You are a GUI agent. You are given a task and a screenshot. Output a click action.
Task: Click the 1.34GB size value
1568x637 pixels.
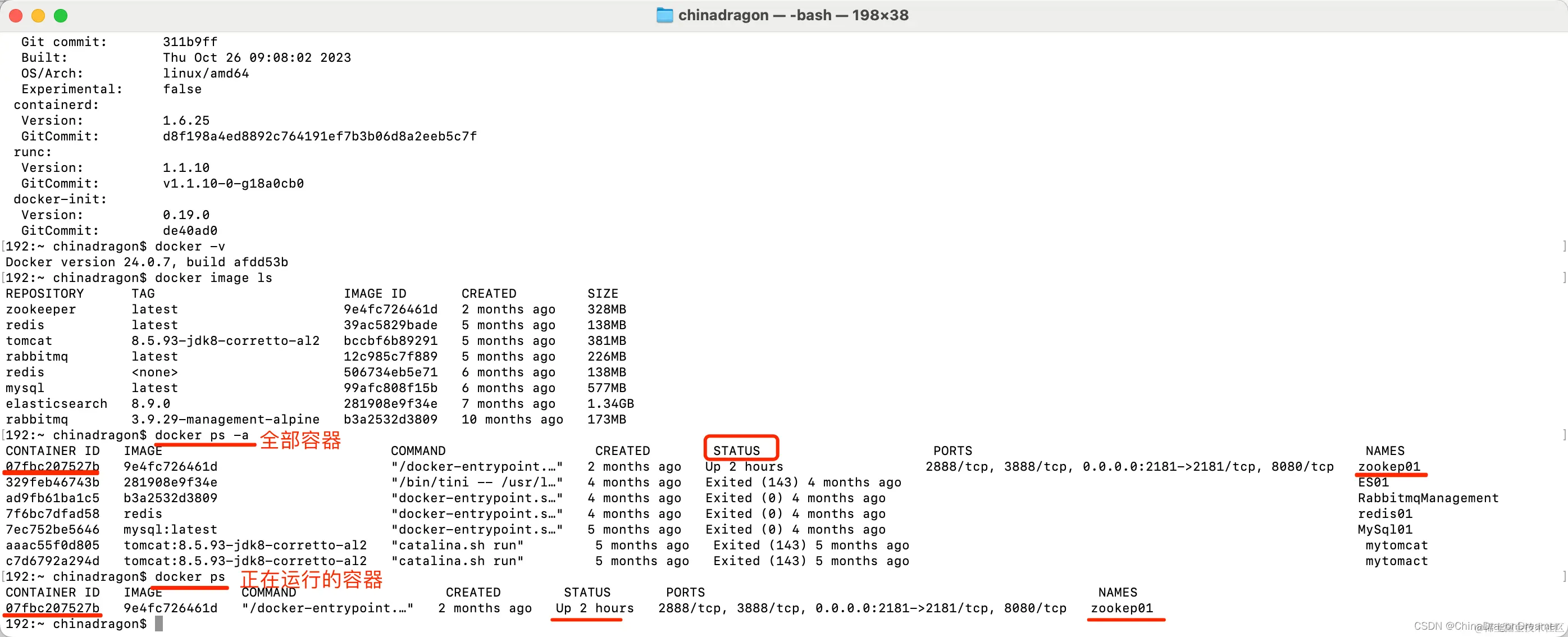[x=610, y=404]
